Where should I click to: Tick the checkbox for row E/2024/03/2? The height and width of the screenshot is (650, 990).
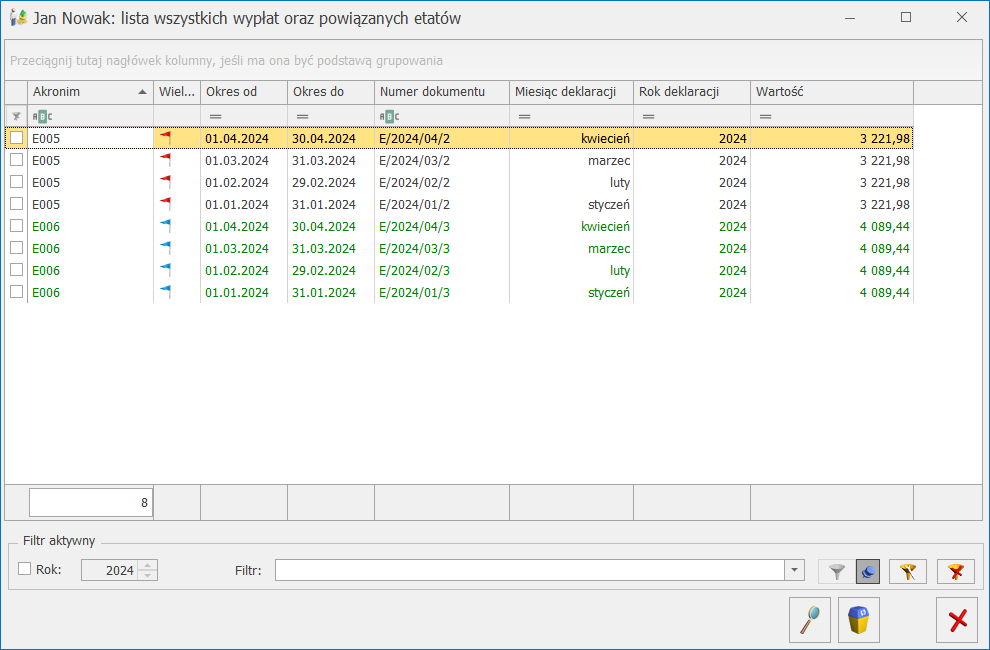coord(16,160)
